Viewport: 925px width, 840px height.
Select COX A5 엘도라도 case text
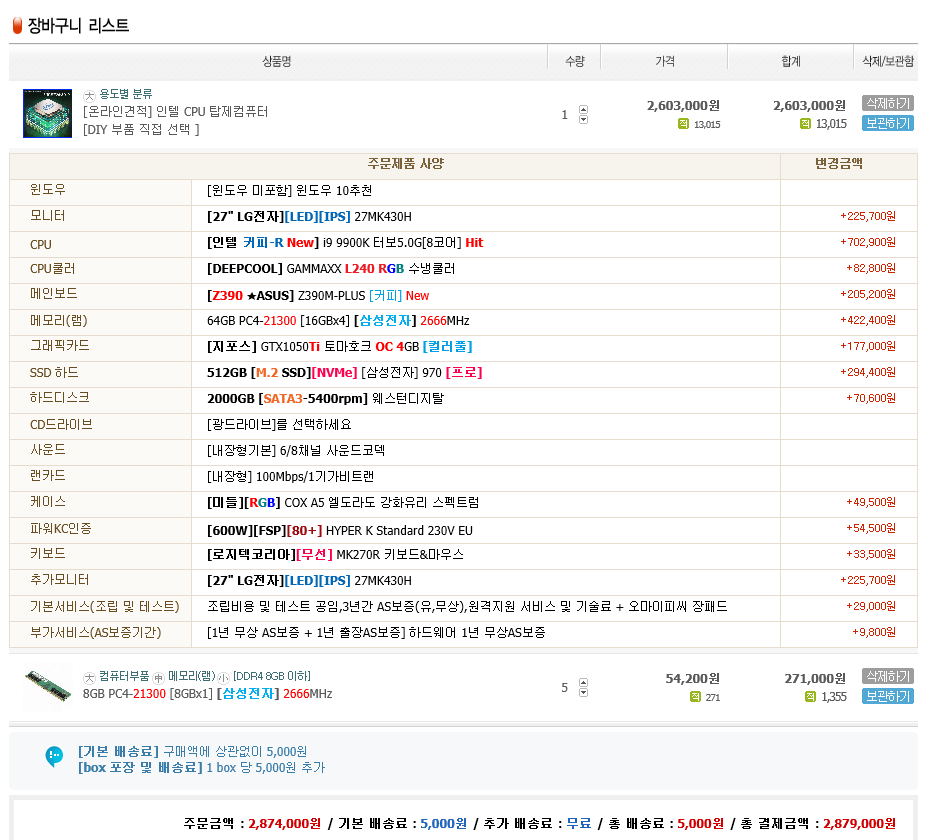pos(343,503)
